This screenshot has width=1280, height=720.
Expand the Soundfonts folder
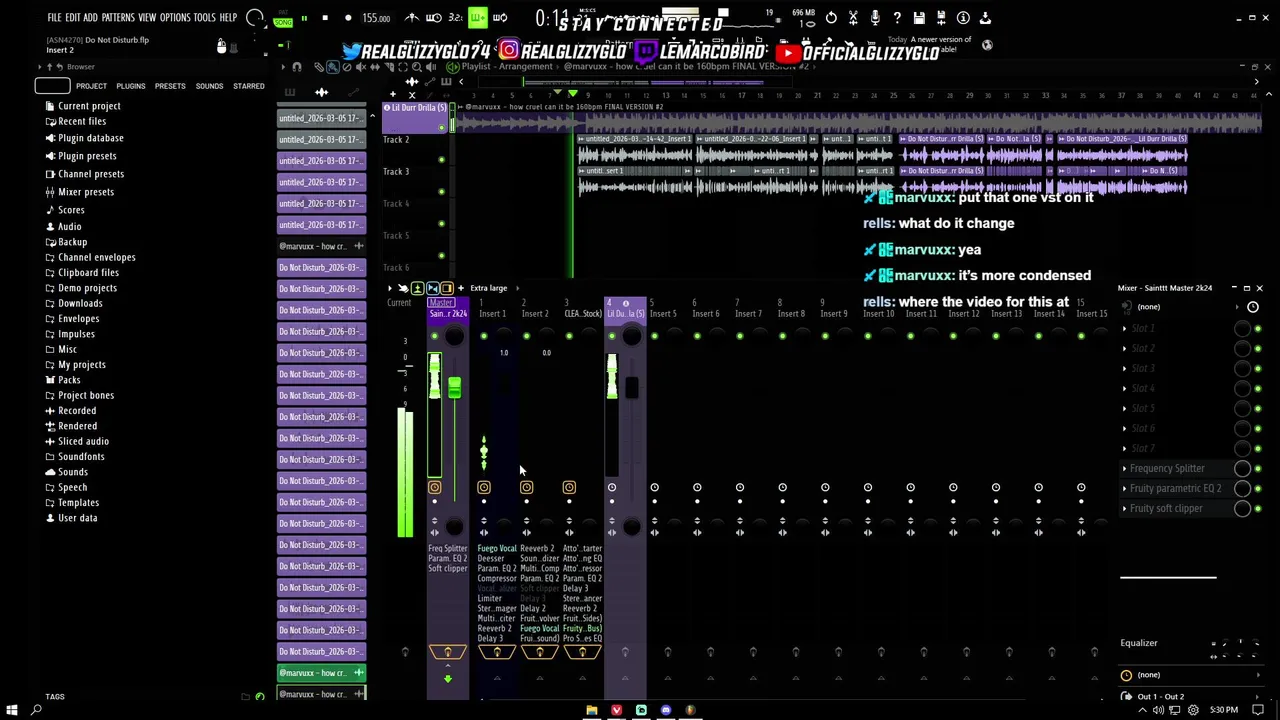point(81,457)
